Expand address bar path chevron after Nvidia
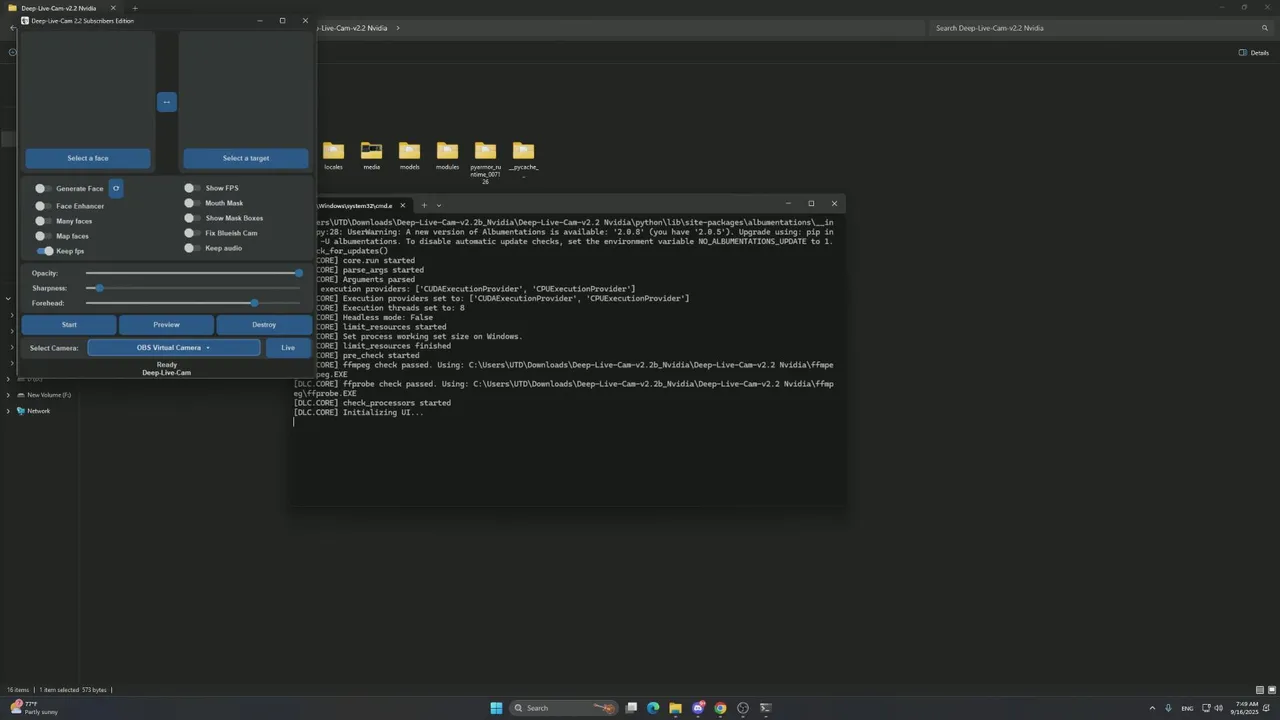Image resolution: width=1280 pixels, height=720 pixels. tap(397, 28)
